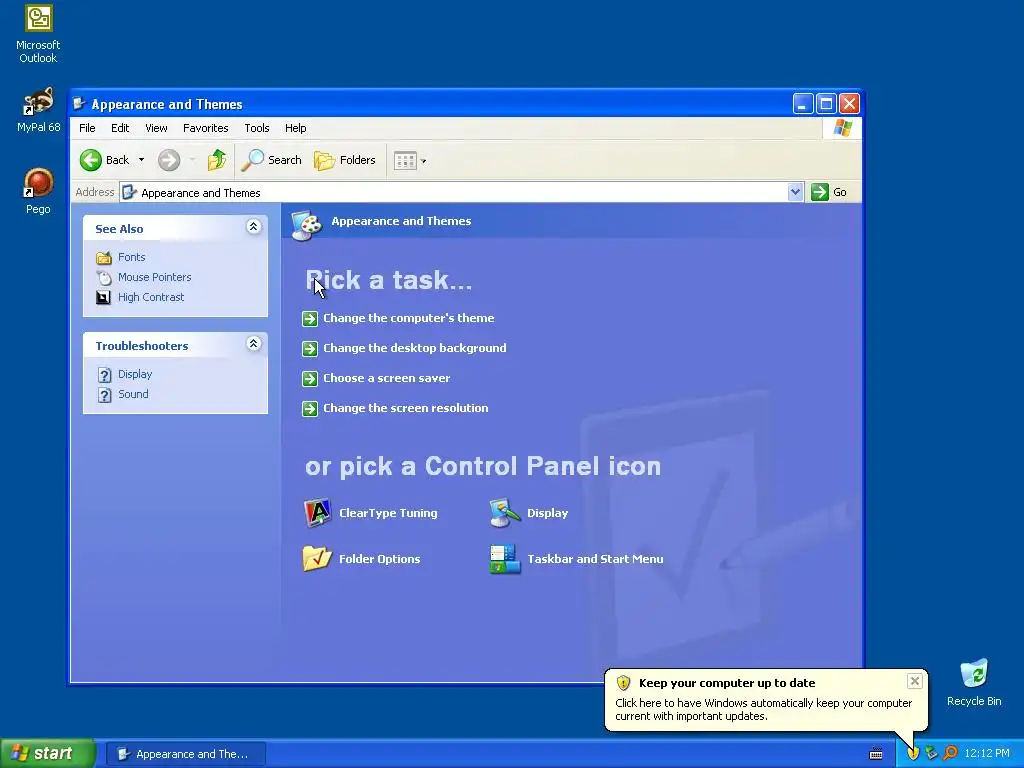Screen dimensions: 1024x768
Task: Click the security shield tray icon
Action: (x=913, y=754)
